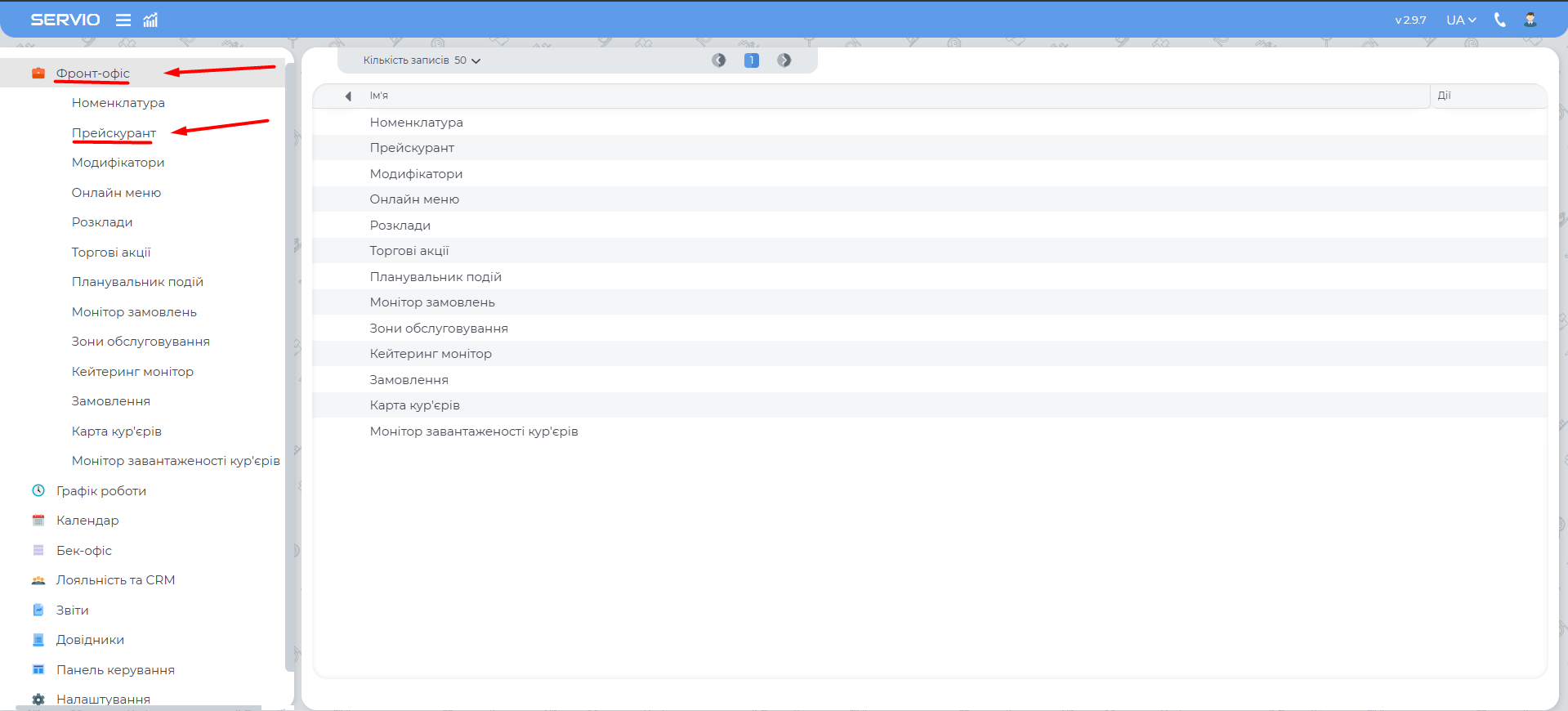Click the clock icon beside Графік роботи
This screenshot has height=711, width=1568.
tap(38, 490)
